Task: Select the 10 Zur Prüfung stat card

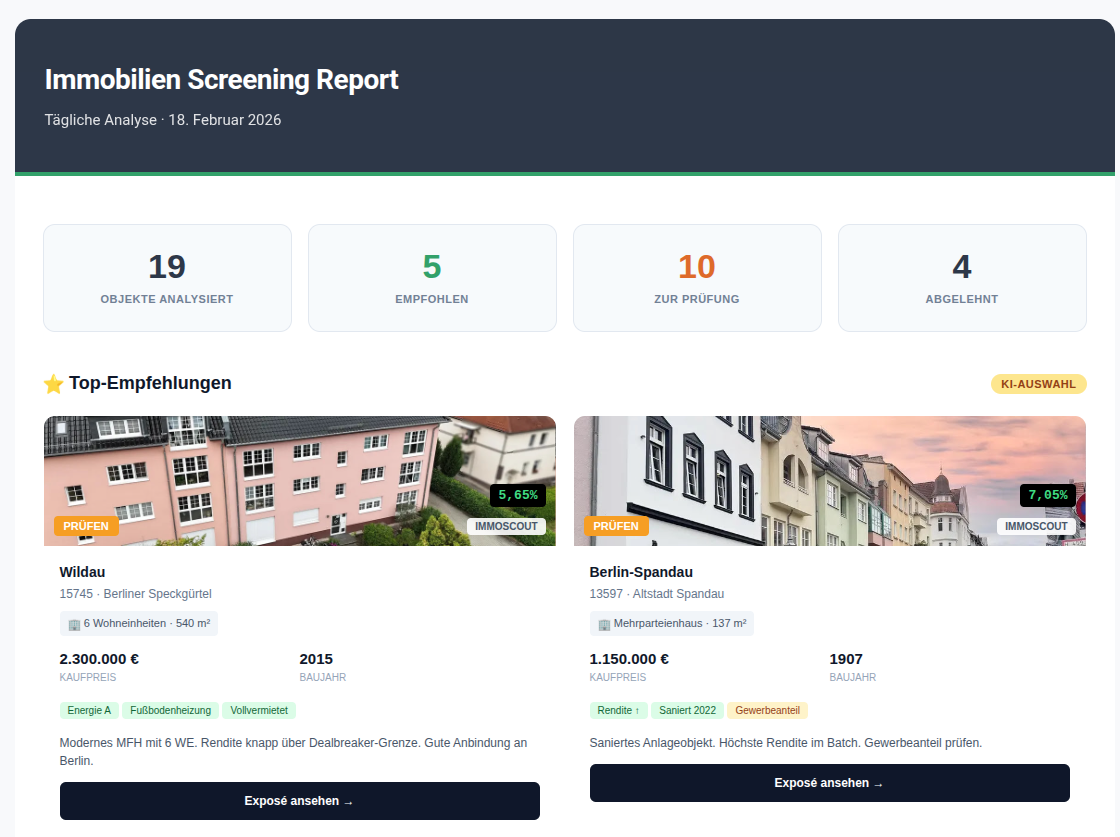Action: tap(697, 278)
